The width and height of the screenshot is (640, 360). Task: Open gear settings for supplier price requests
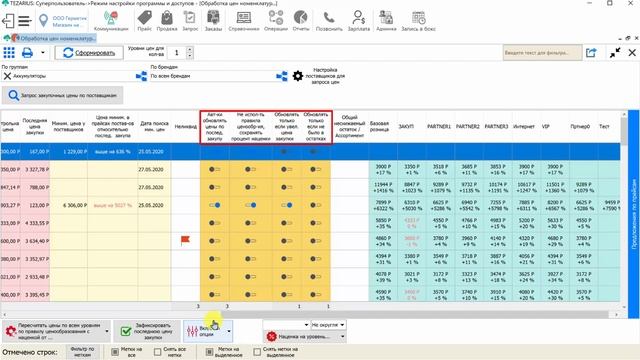(x=298, y=76)
